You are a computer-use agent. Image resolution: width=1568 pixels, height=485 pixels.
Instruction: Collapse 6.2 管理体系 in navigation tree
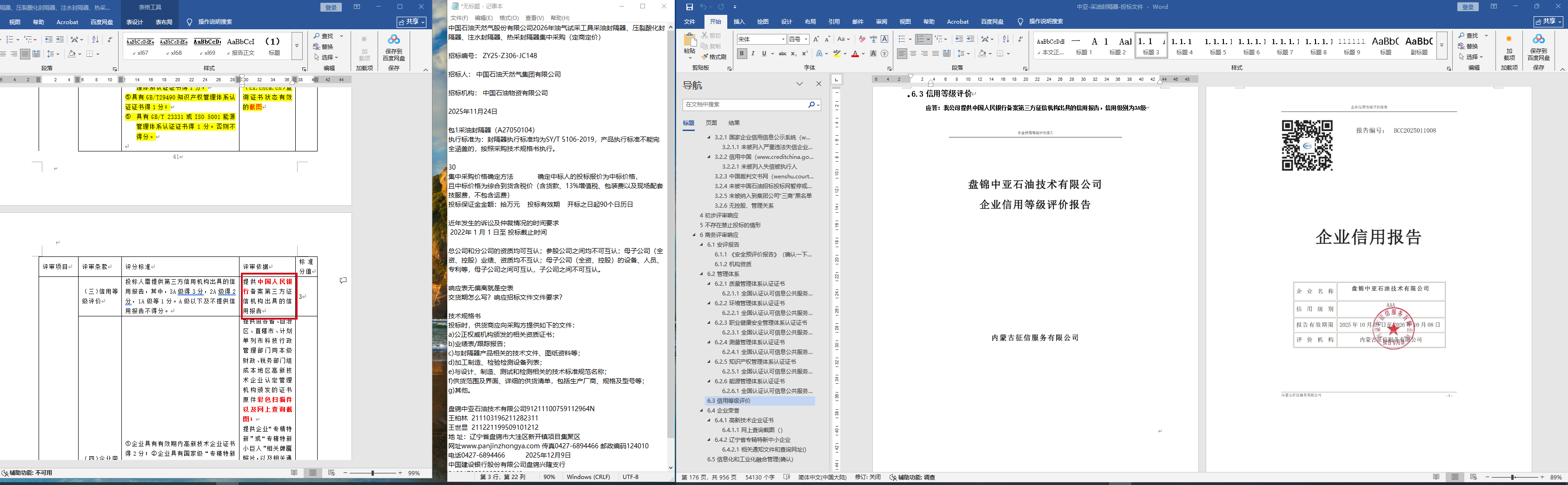click(702, 274)
